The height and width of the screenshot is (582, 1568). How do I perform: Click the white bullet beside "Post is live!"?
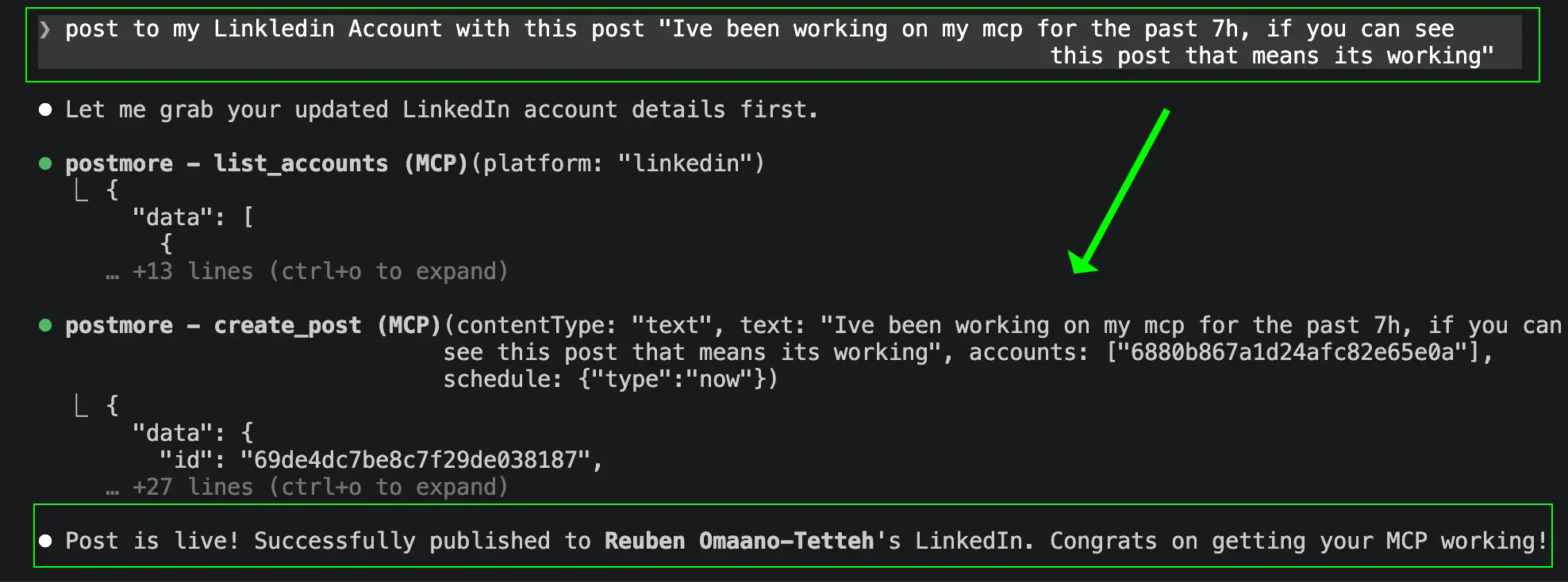(45, 541)
